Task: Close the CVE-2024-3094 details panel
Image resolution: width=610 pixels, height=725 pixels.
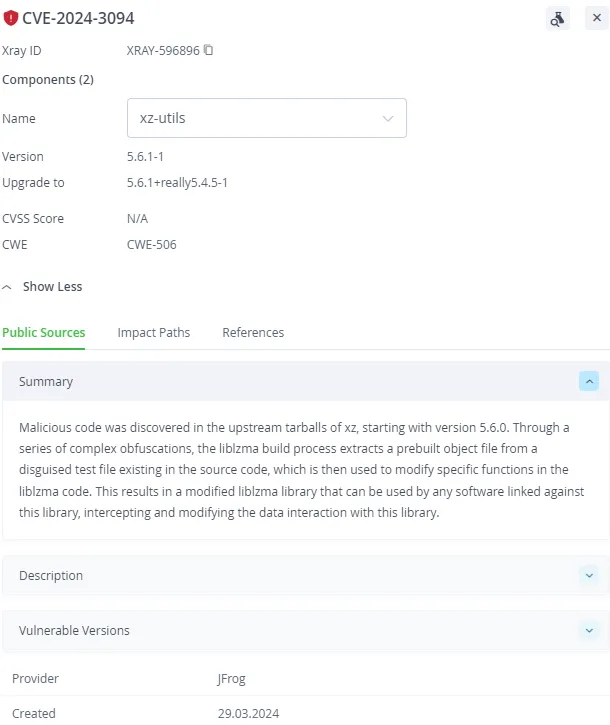Action: [597, 18]
